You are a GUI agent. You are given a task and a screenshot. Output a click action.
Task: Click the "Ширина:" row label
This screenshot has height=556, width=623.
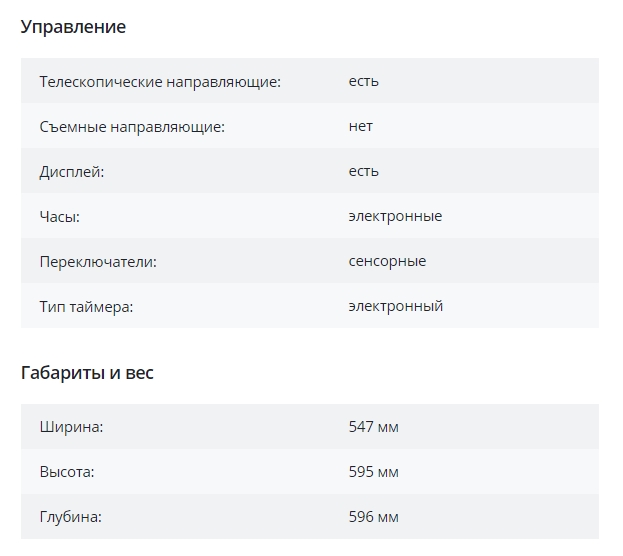click(x=71, y=428)
